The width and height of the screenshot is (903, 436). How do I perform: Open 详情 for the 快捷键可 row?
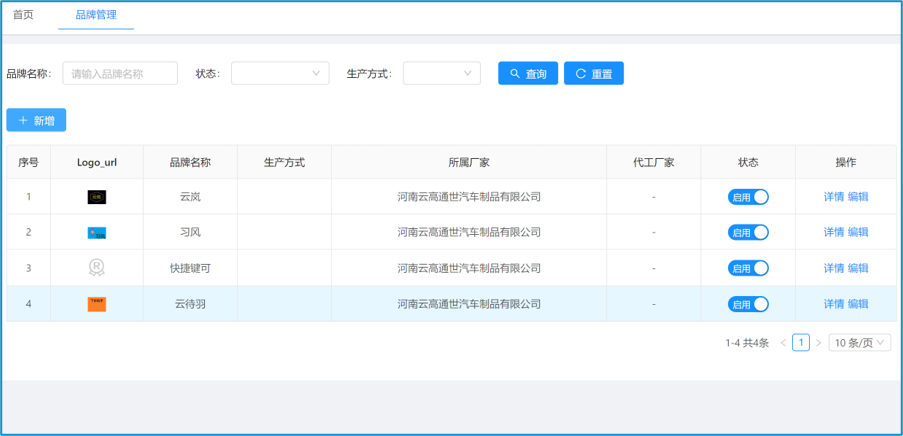coord(833,268)
